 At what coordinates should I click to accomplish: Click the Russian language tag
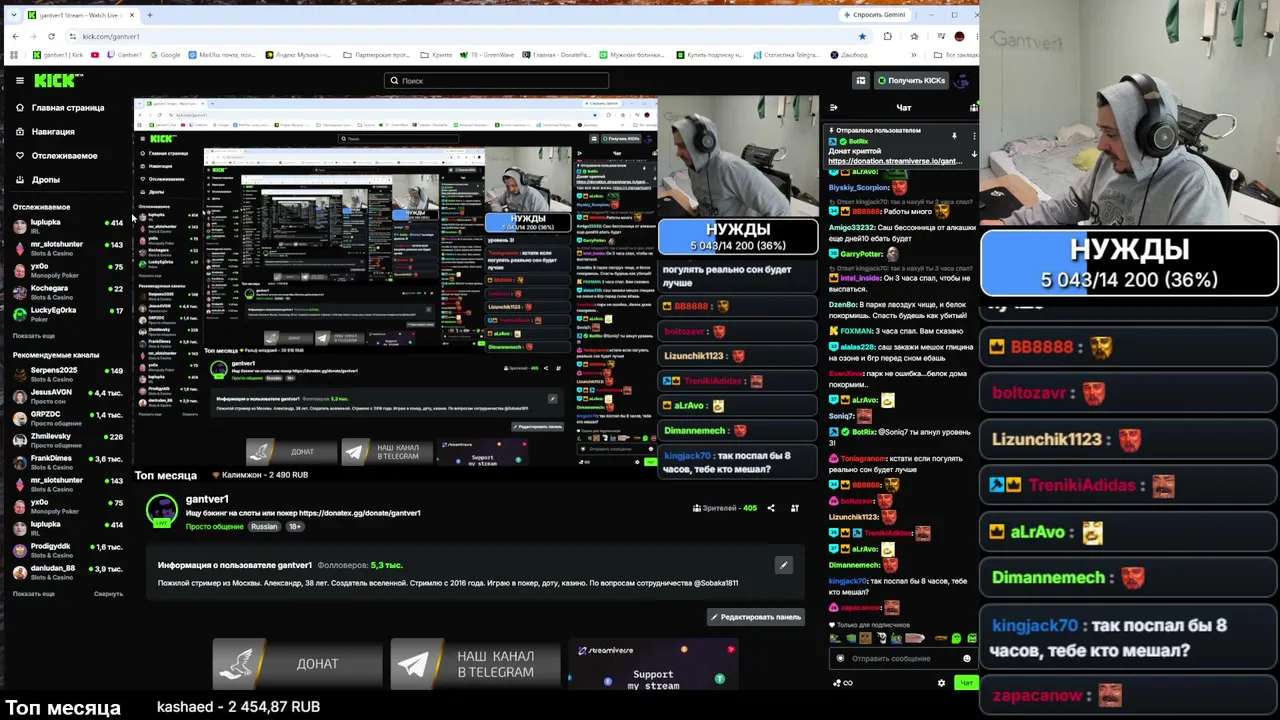[264, 526]
